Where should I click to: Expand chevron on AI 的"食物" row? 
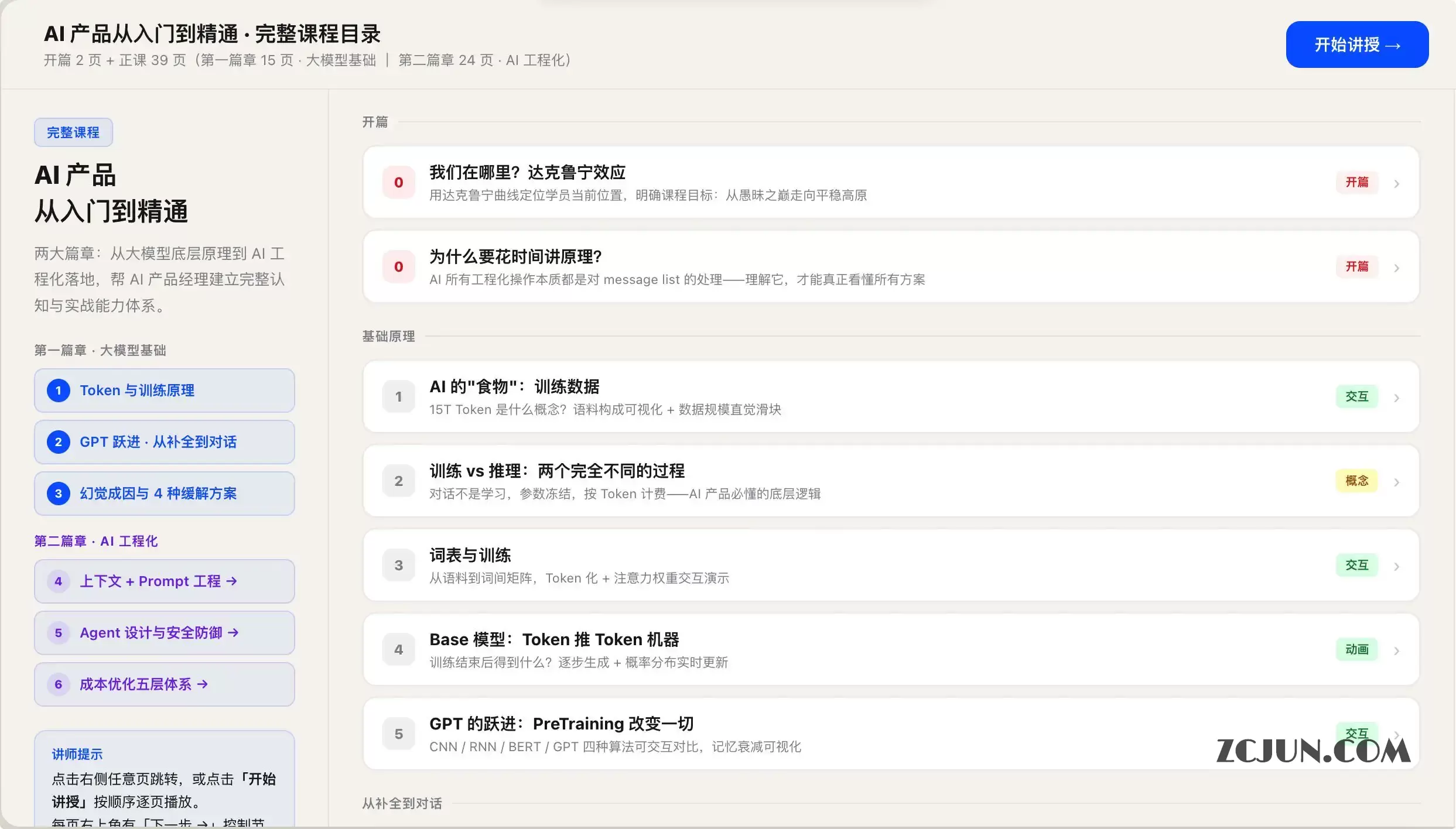pos(1397,398)
